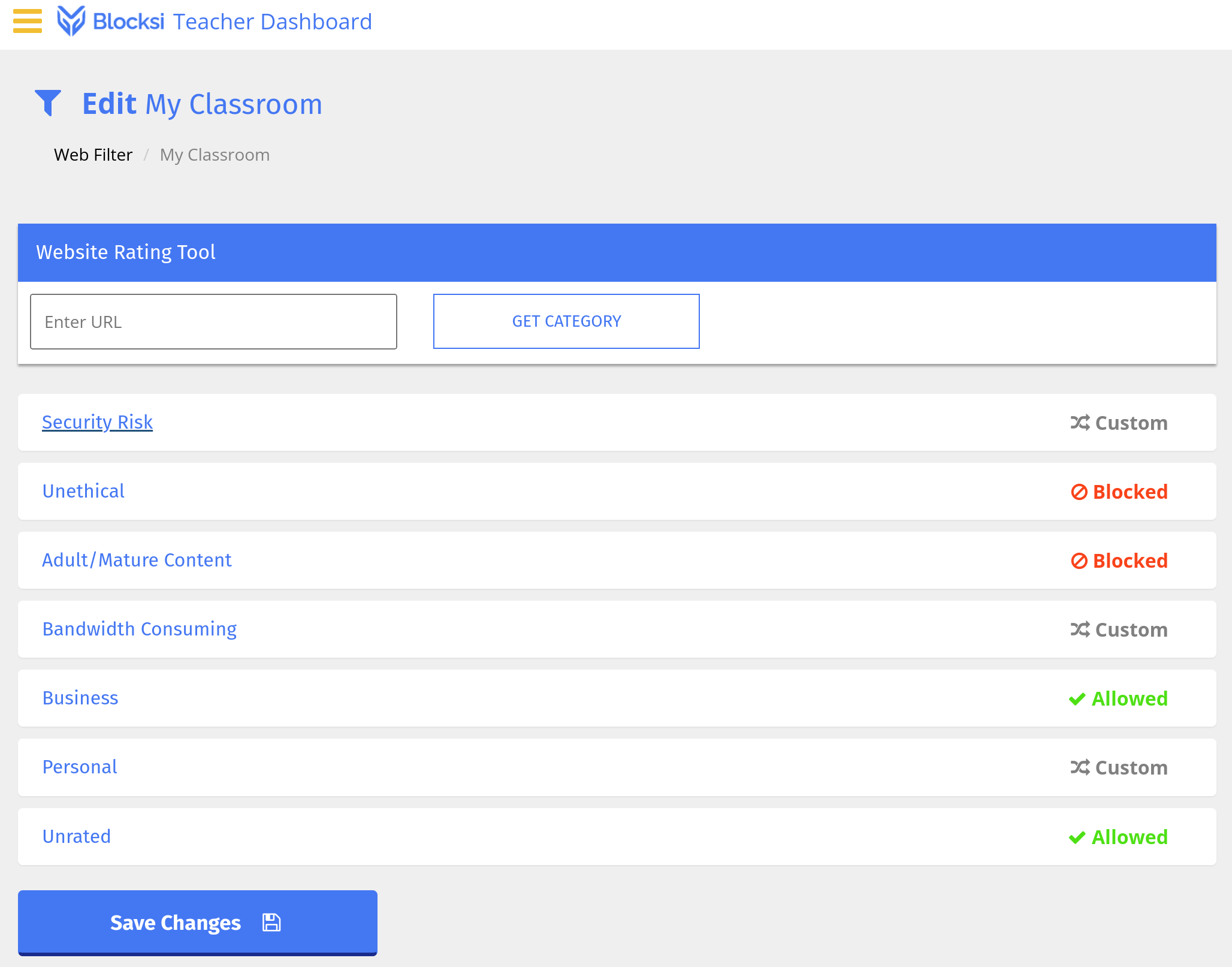Expand the Personal category
The image size is (1232, 967).
tap(80, 767)
